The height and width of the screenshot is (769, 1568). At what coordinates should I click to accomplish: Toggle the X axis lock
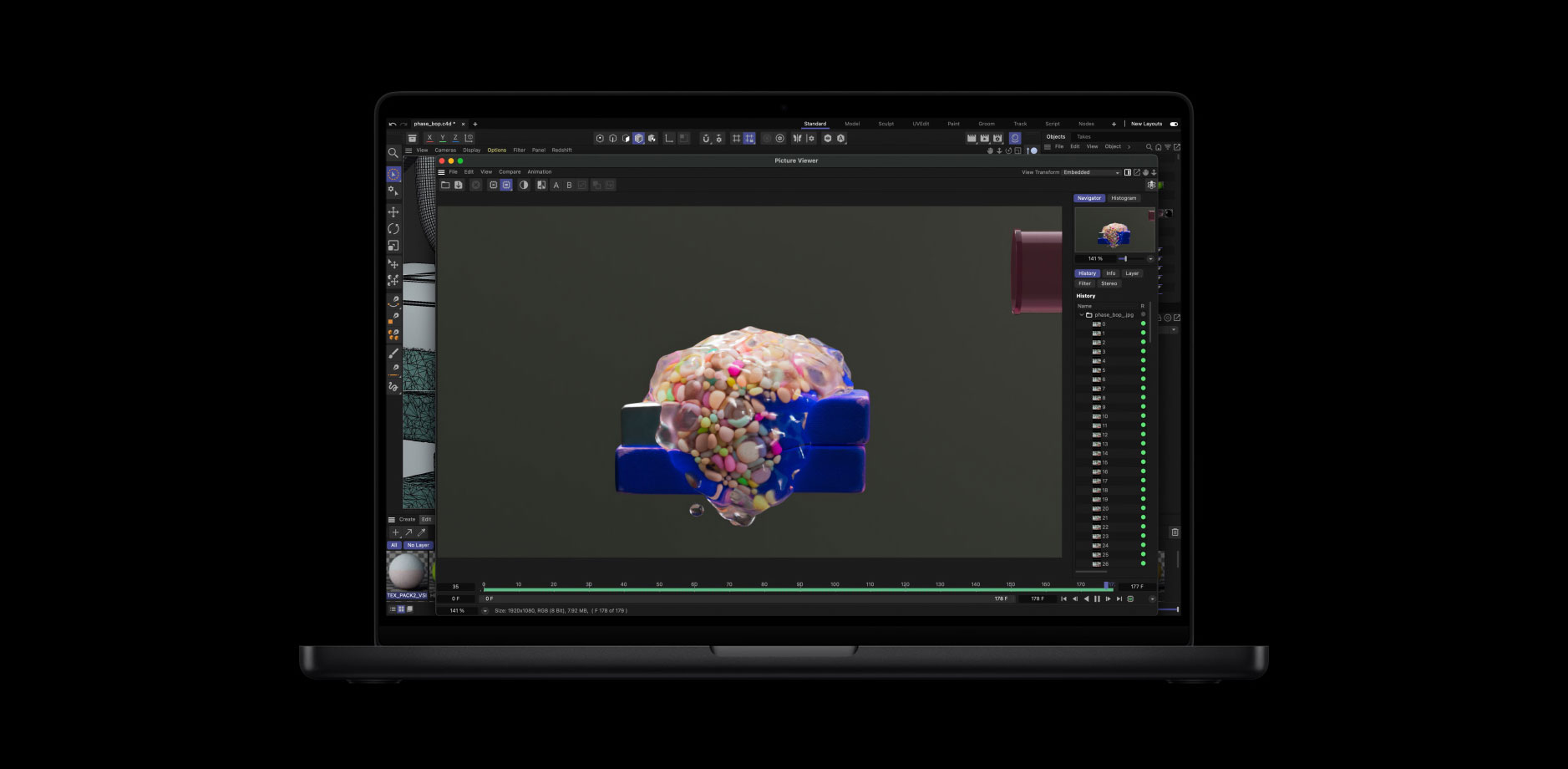coord(429,138)
